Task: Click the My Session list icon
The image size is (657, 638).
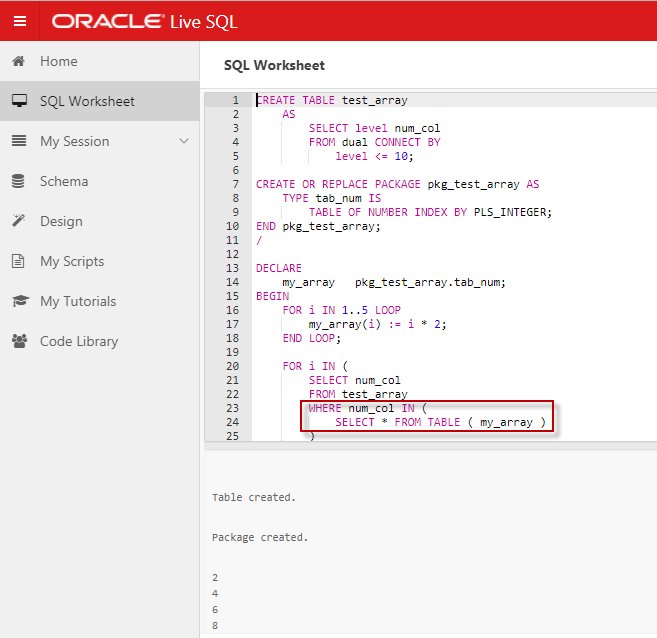Action: 19,141
